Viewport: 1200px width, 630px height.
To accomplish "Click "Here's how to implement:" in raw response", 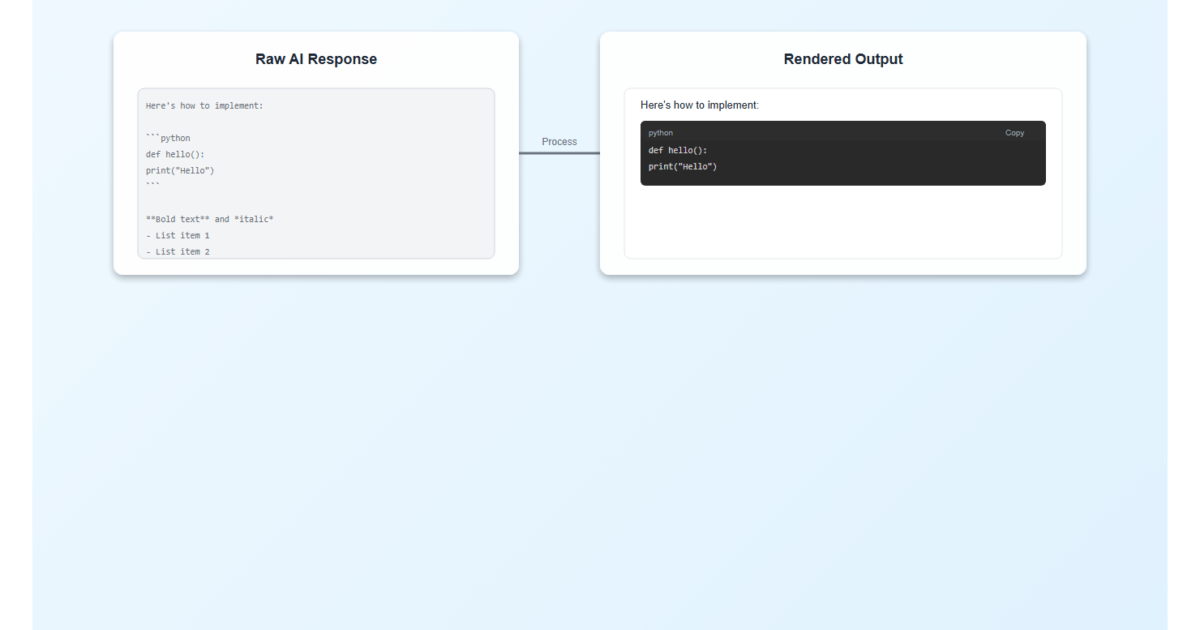I will 204,106.
